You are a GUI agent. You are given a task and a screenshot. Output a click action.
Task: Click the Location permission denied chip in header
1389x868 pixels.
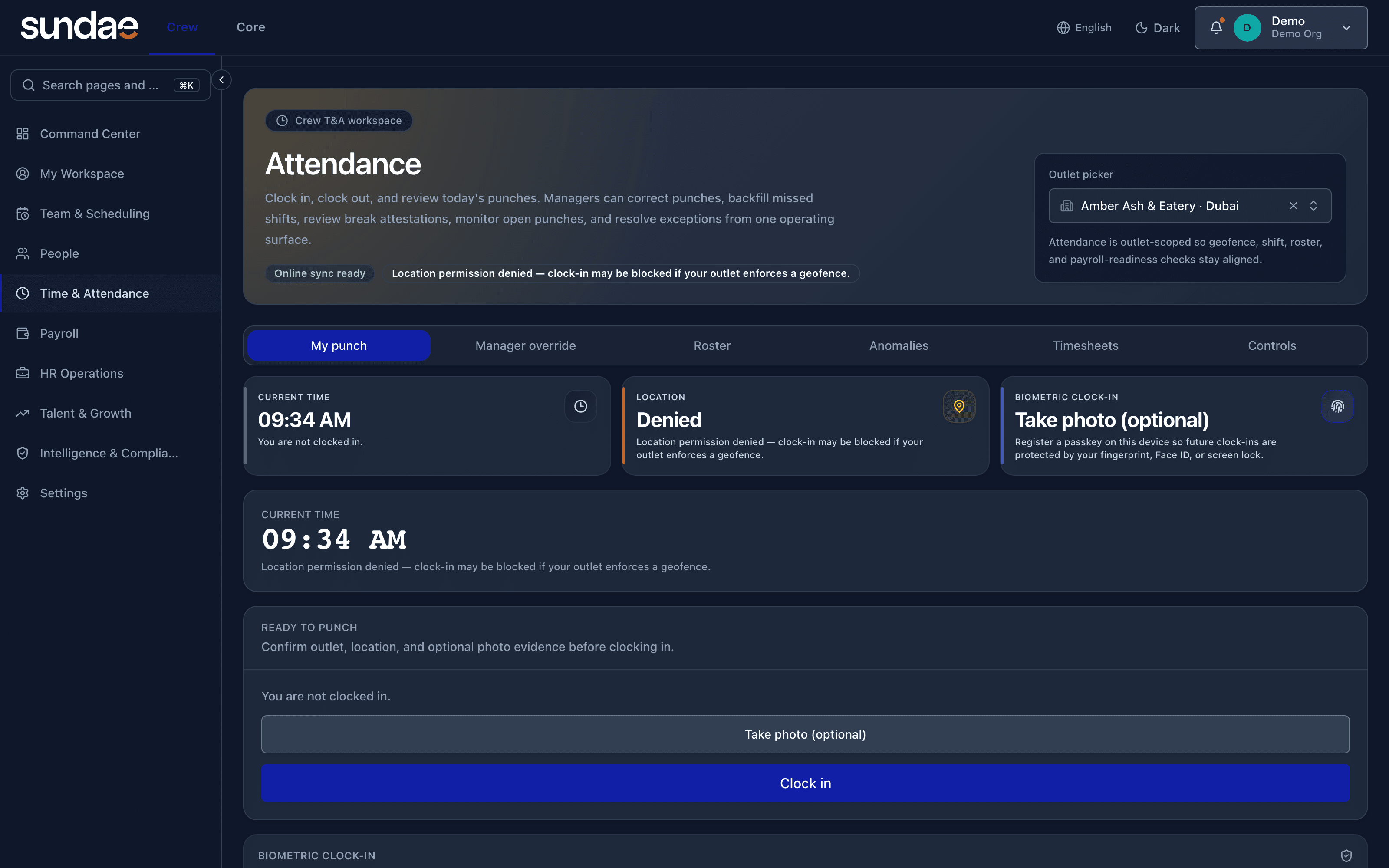pyautogui.click(x=620, y=273)
